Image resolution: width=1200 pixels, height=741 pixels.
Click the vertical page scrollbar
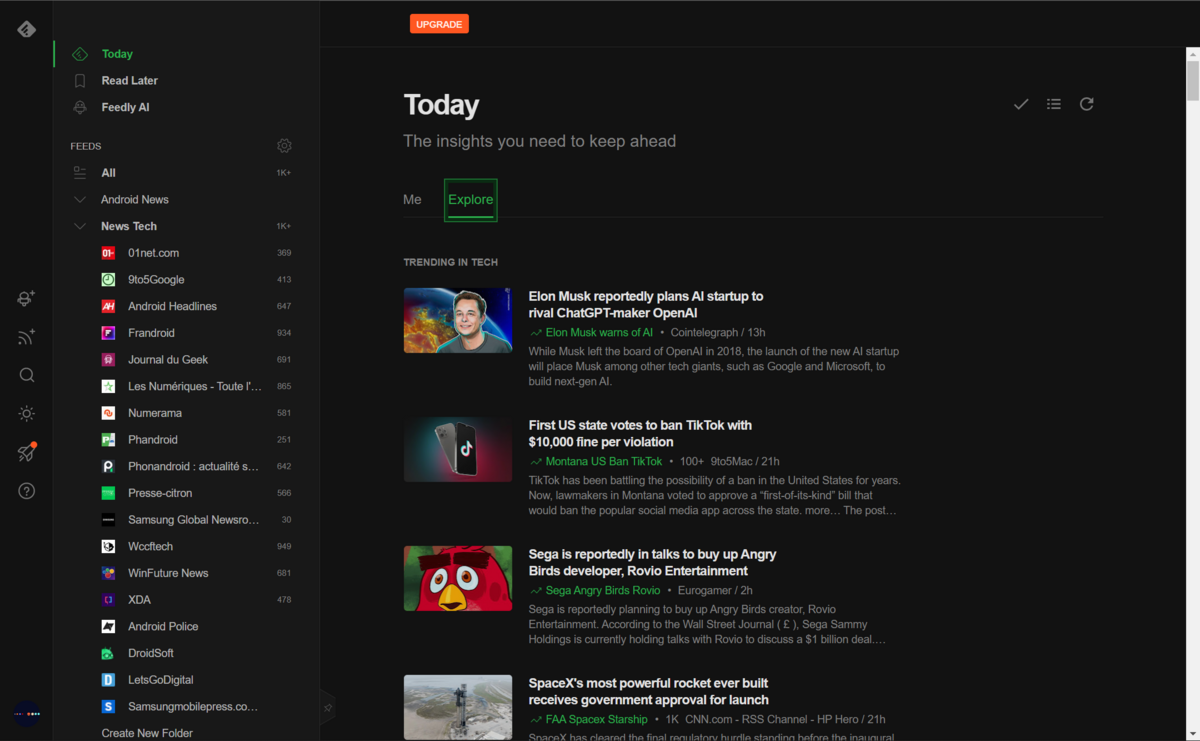(1192, 80)
